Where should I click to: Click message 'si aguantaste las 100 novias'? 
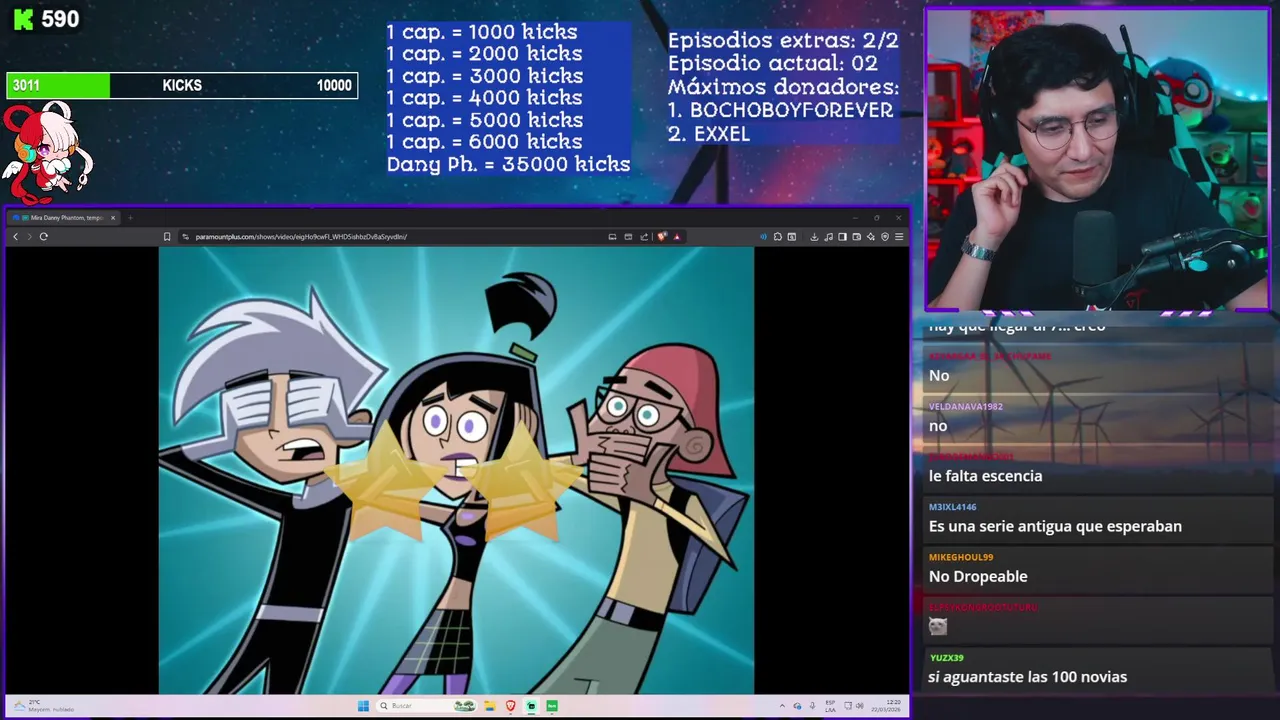click(x=1027, y=677)
